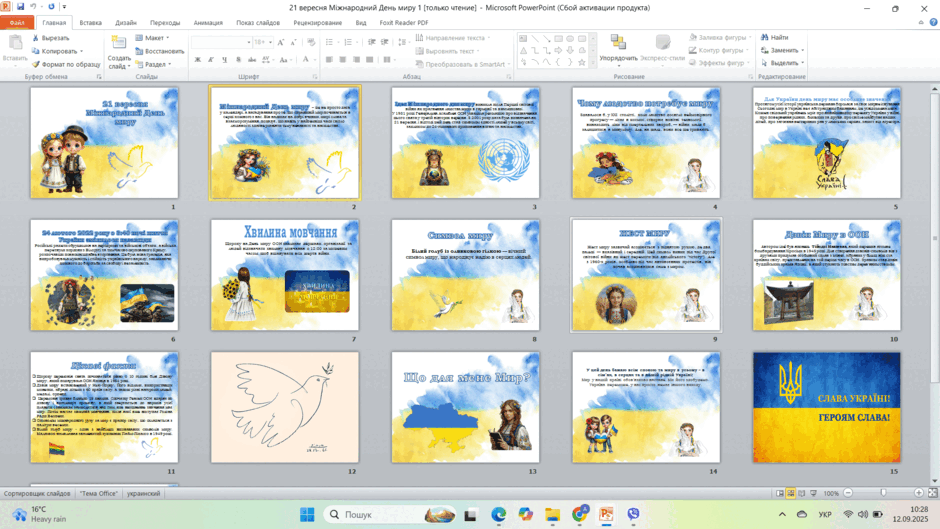This screenshot has width=940, height=529.
Task: Open the Дизайн ribbon tab
Action: [126, 23]
